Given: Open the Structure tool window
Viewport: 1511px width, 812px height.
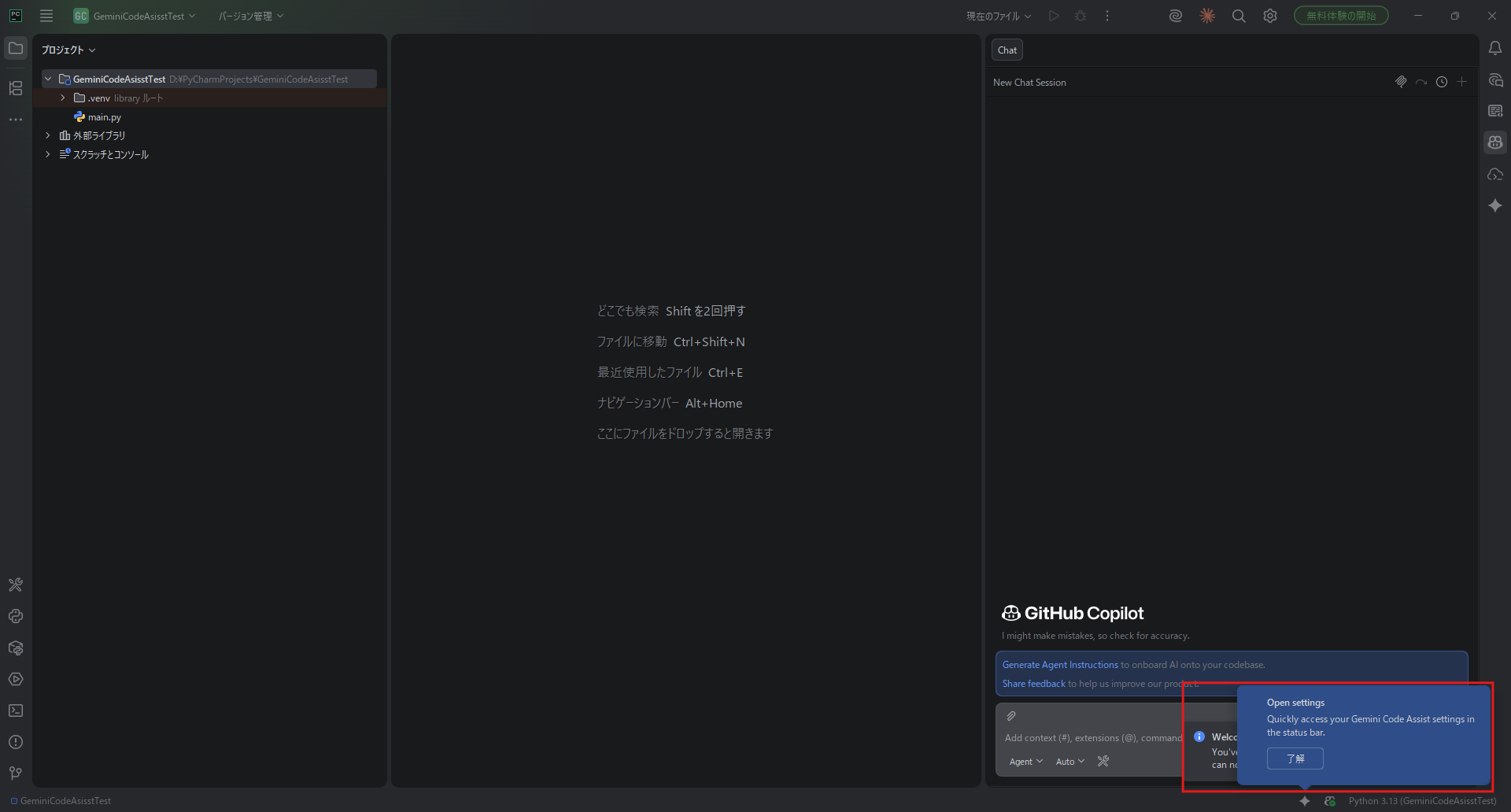Looking at the screenshot, I should (x=16, y=88).
